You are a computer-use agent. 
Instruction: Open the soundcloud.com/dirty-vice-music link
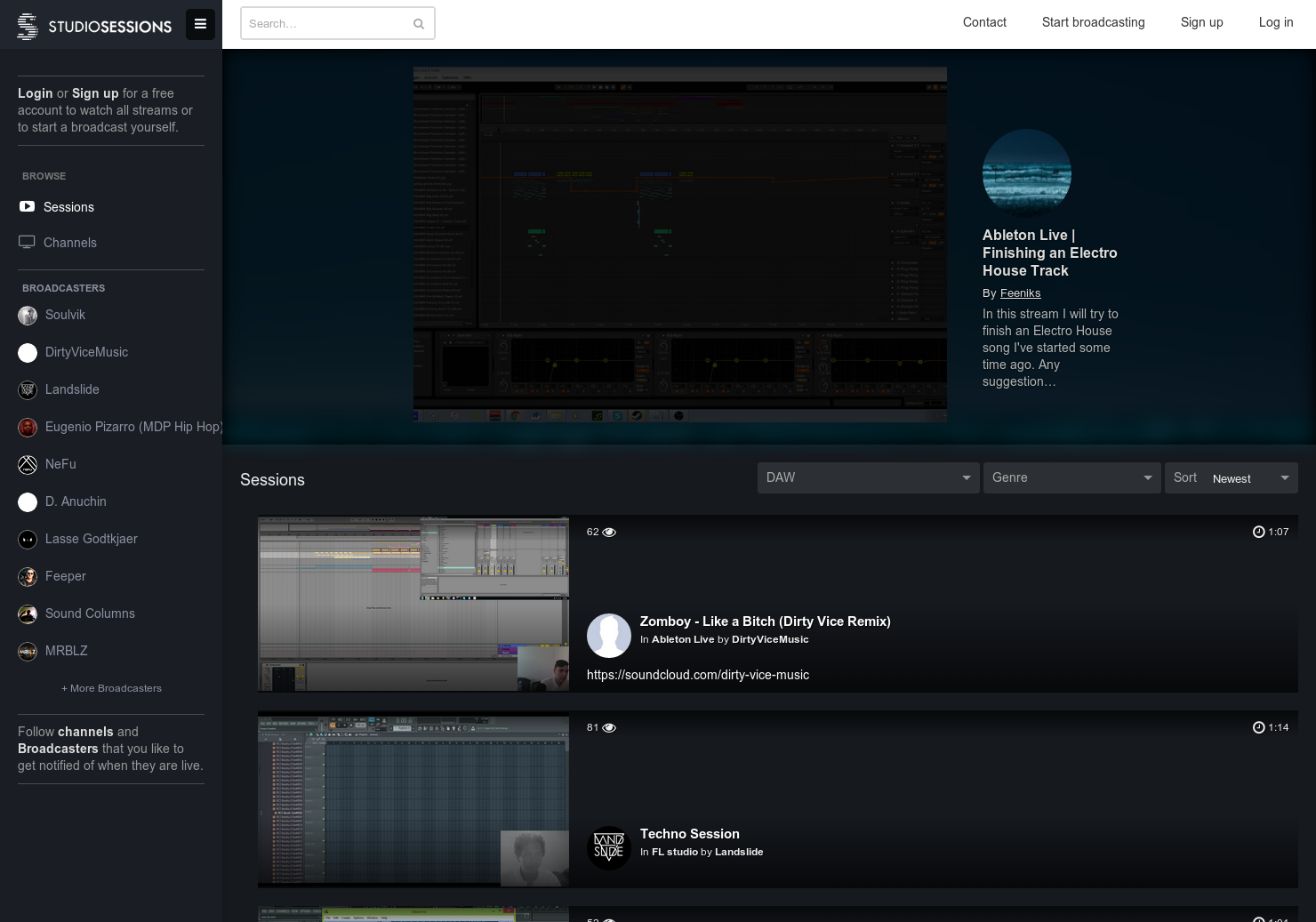tap(698, 675)
